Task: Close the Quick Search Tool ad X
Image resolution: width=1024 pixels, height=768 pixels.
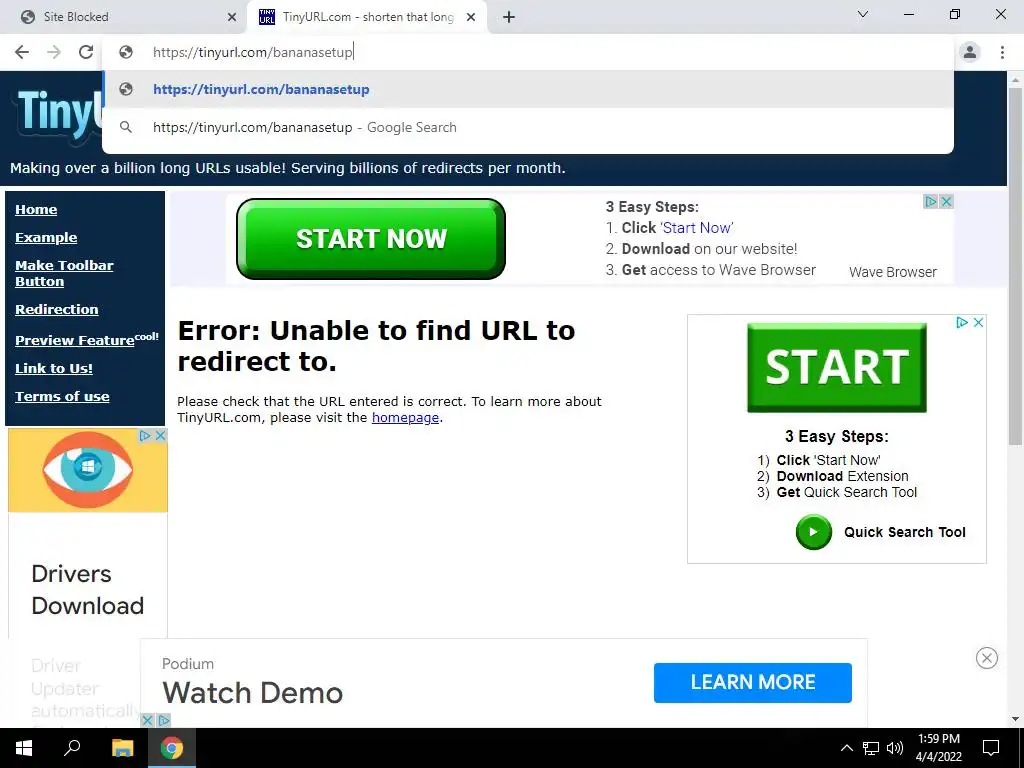Action: (x=978, y=322)
